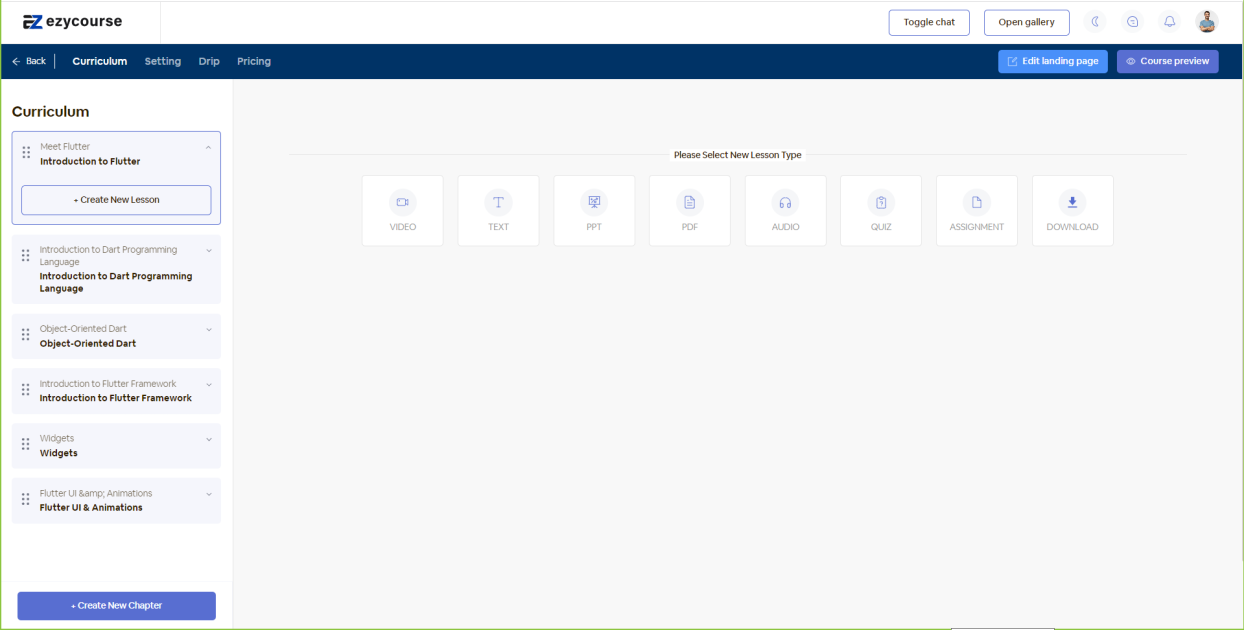Open the notifications bell icon

pyautogui.click(x=1169, y=22)
